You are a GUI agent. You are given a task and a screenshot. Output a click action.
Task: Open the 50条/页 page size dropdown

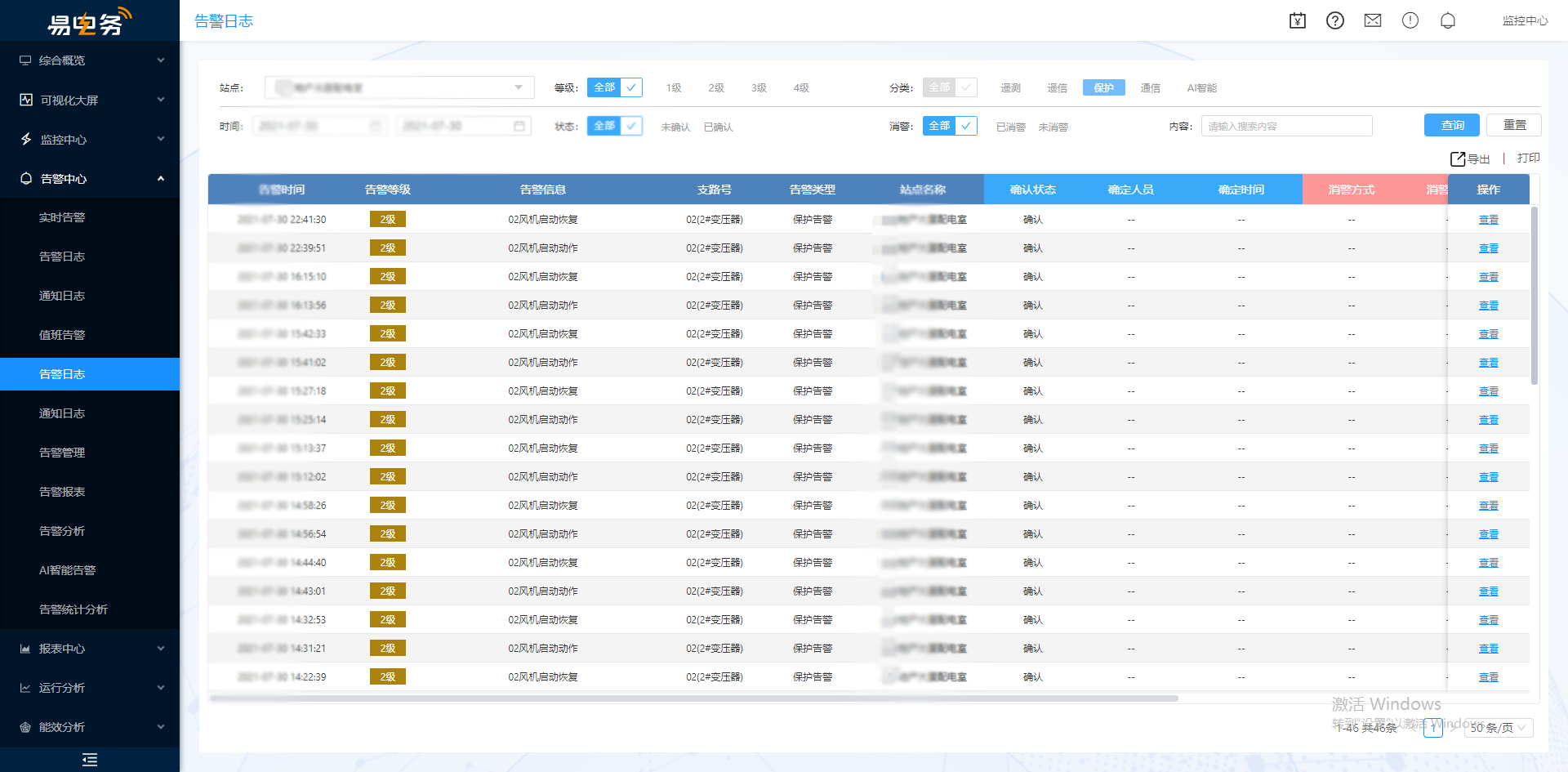[1498, 728]
